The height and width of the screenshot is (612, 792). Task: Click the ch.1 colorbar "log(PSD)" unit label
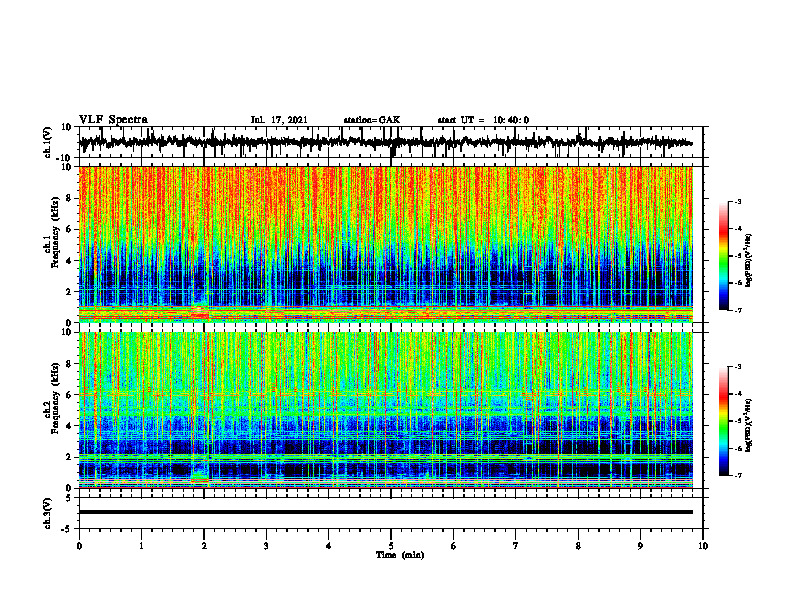749,261
